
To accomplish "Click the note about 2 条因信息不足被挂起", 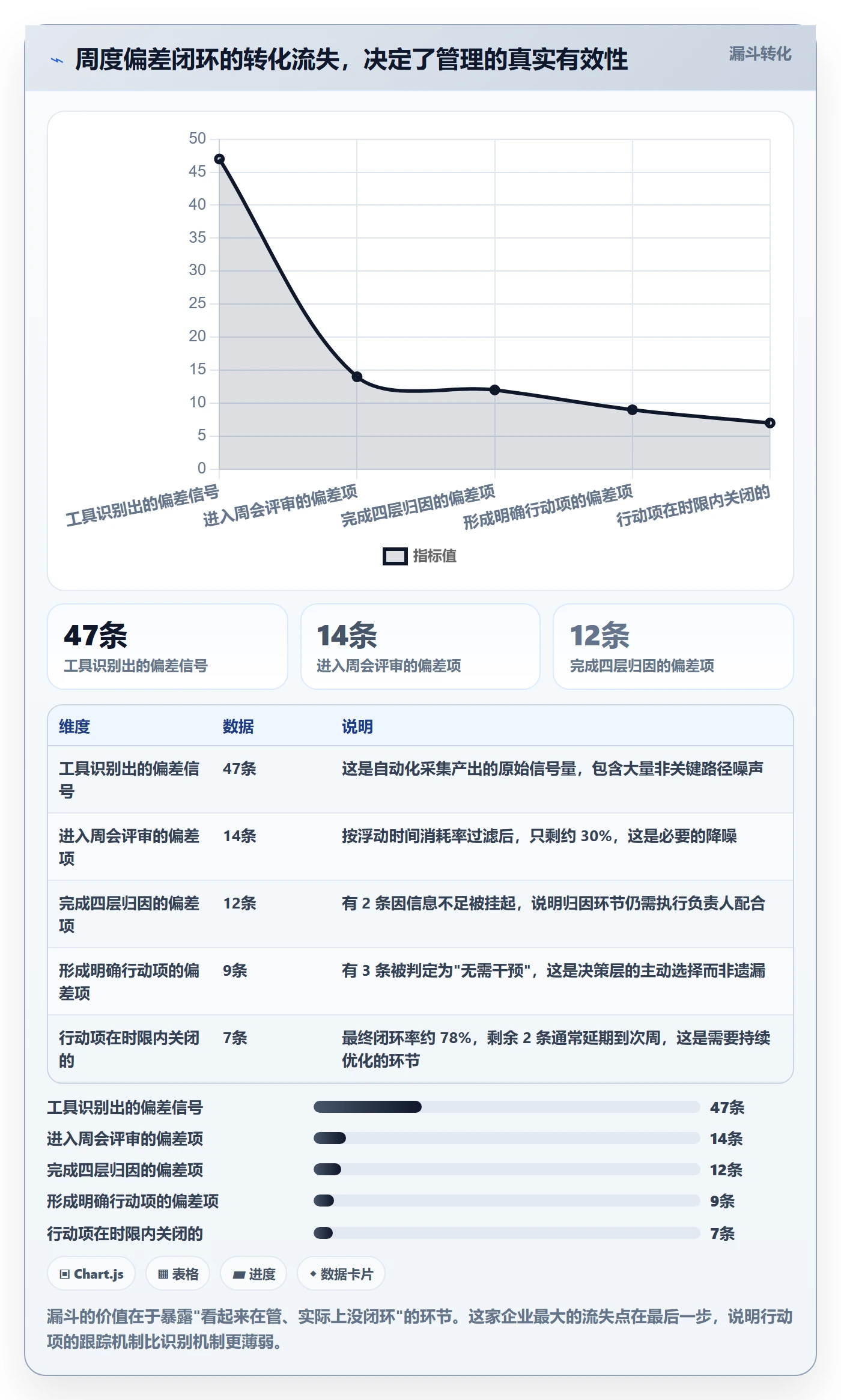I will (553, 903).
